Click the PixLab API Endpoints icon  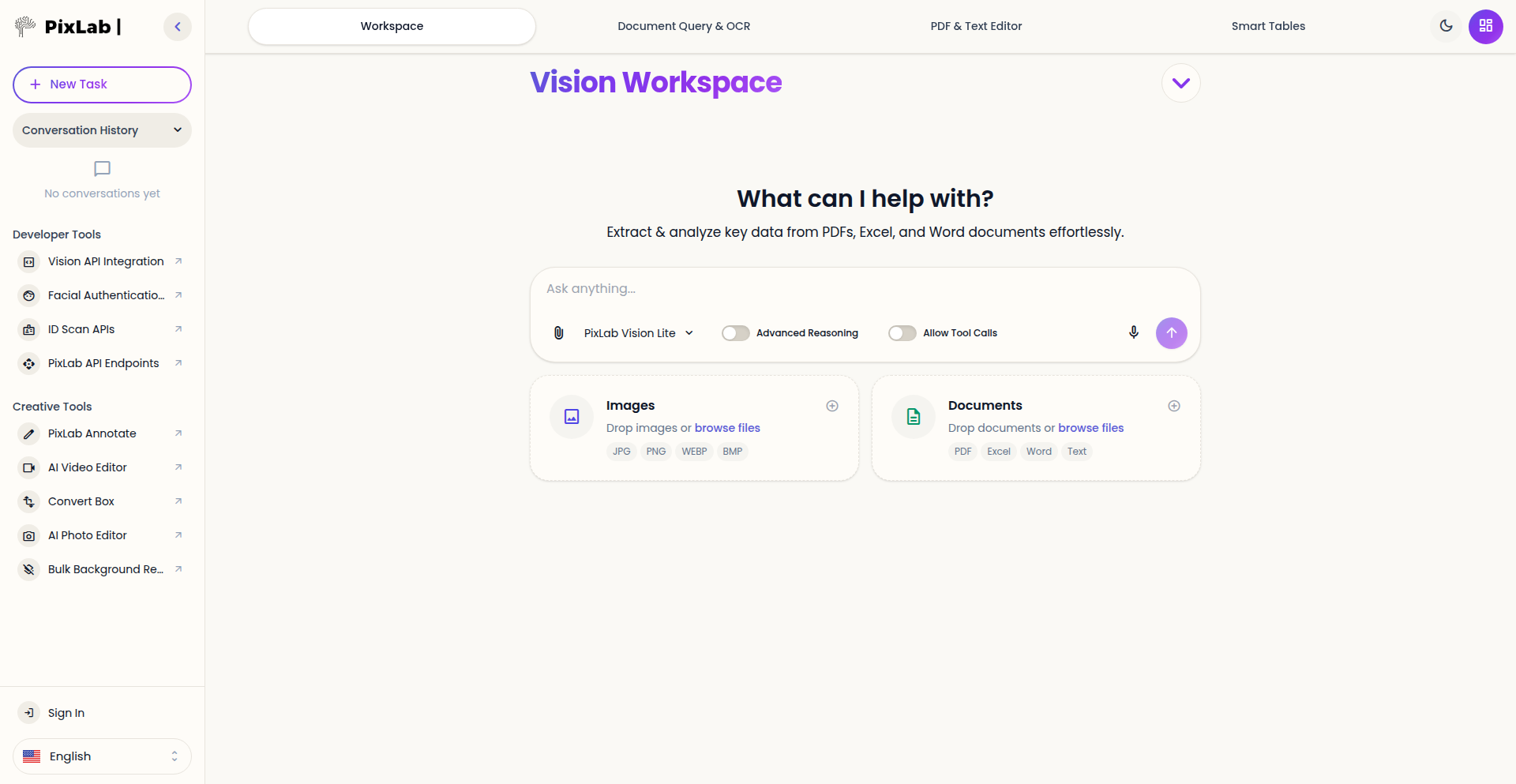(x=29, y=363)
